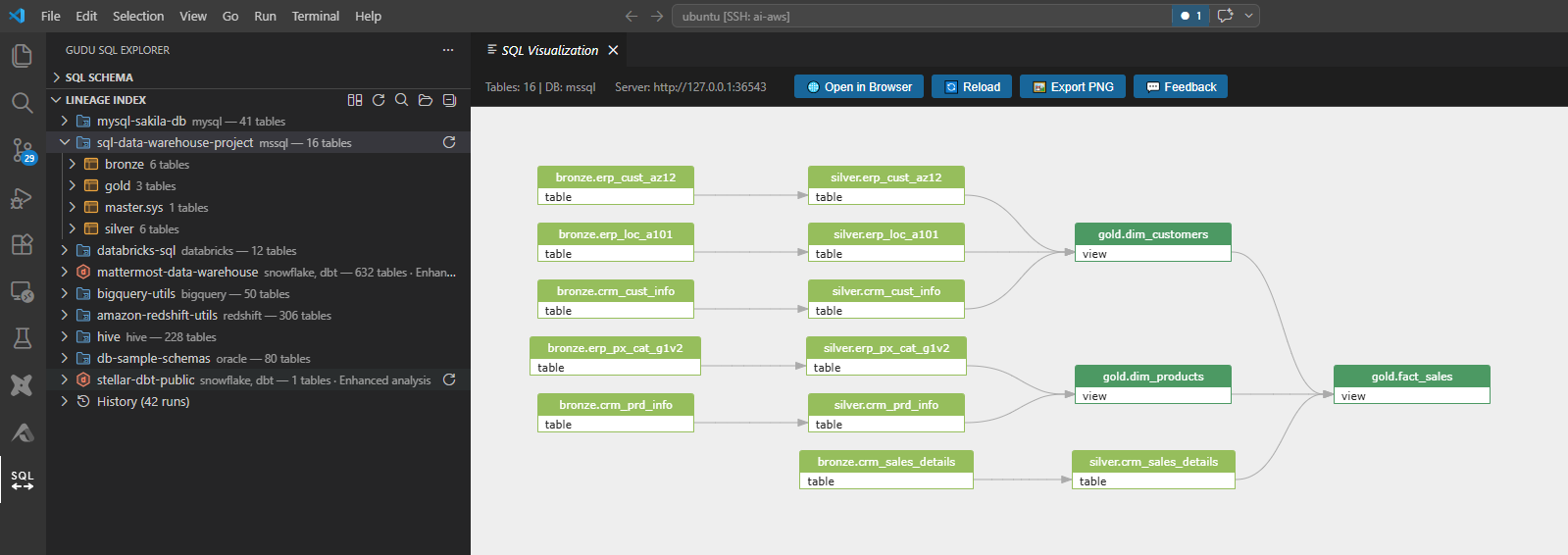Click the Reload button
Screen dimensions: 1568x555
click(x=972, y=86)
